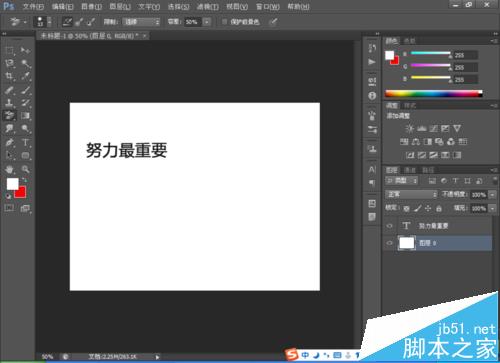Click the 中 language indicator
The image size is (500, 363).
(305, 355)
